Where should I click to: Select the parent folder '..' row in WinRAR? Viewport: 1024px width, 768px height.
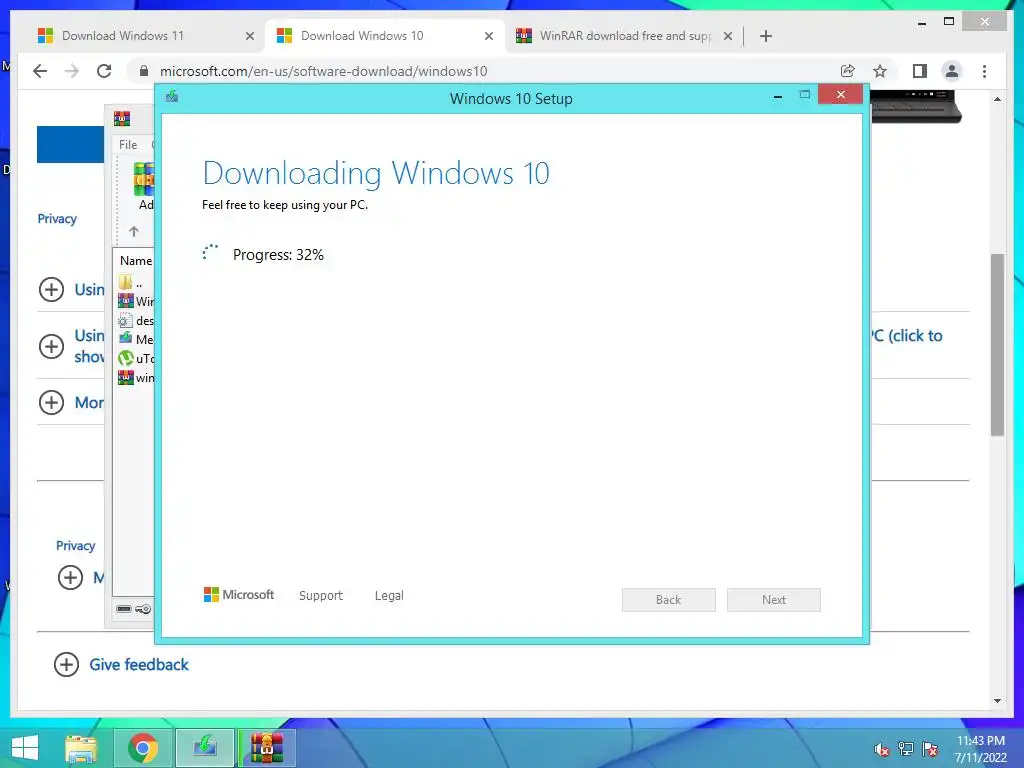tap(136, 283)
